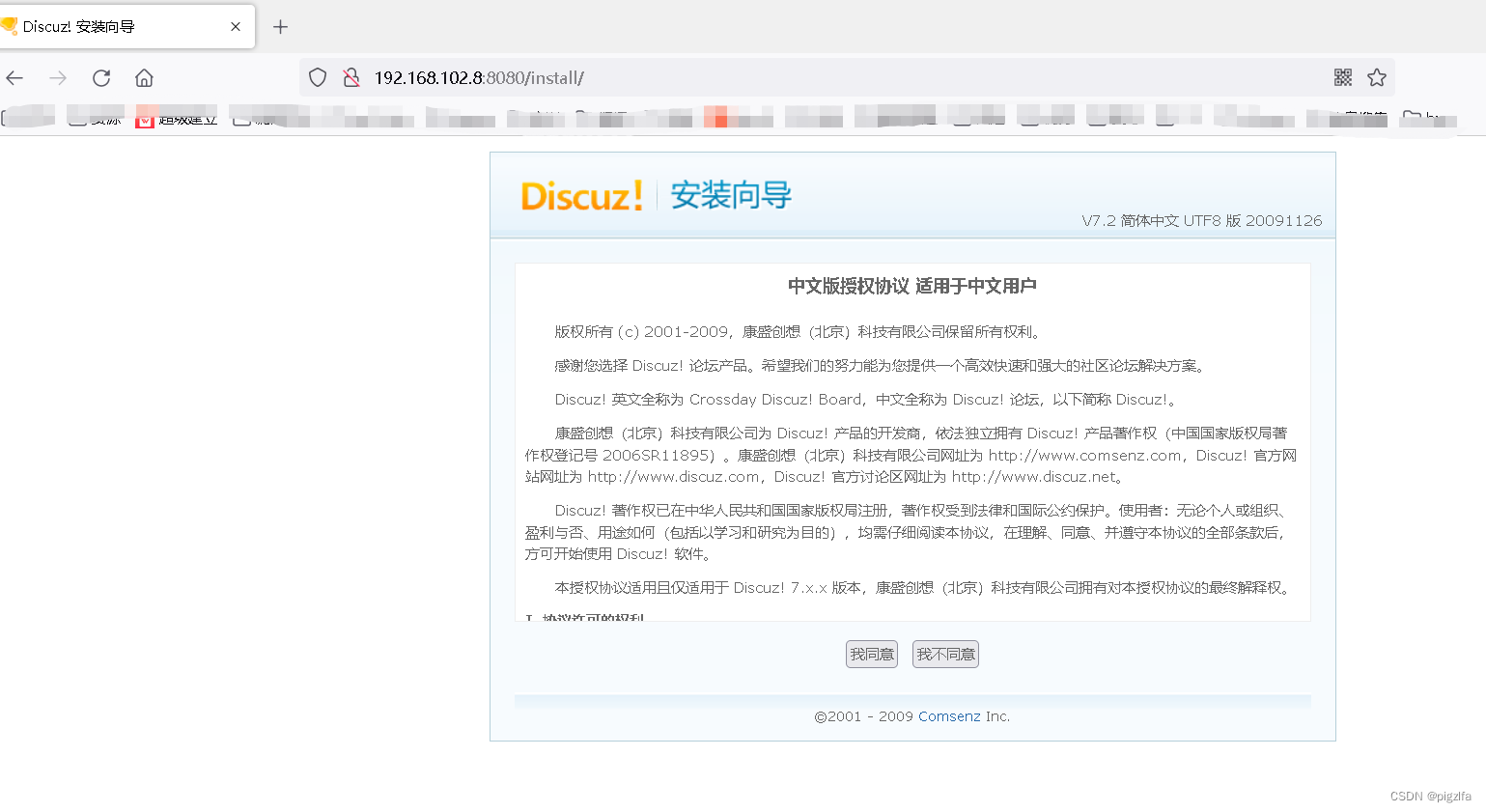Open the 资源 bookmark
The height and width of the screenshot is (812, 1486).
[x=94, y=118]
